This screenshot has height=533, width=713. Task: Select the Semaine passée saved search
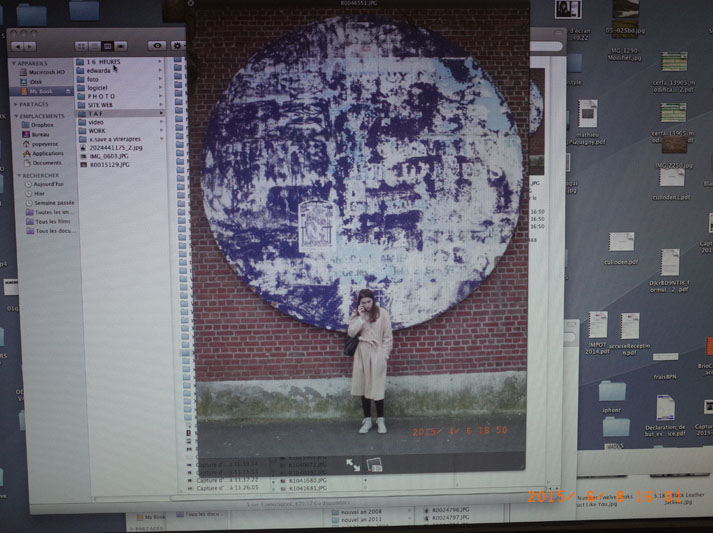(x=50, y=203)
